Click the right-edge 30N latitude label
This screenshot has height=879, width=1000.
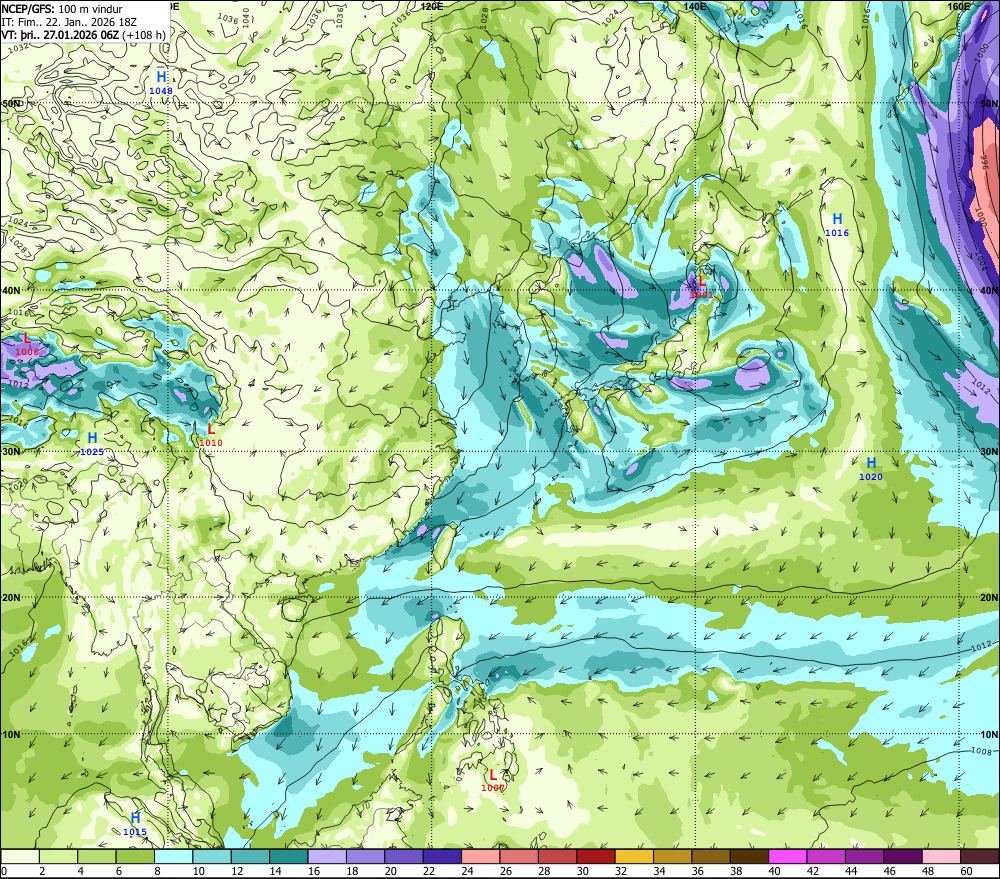989,452
